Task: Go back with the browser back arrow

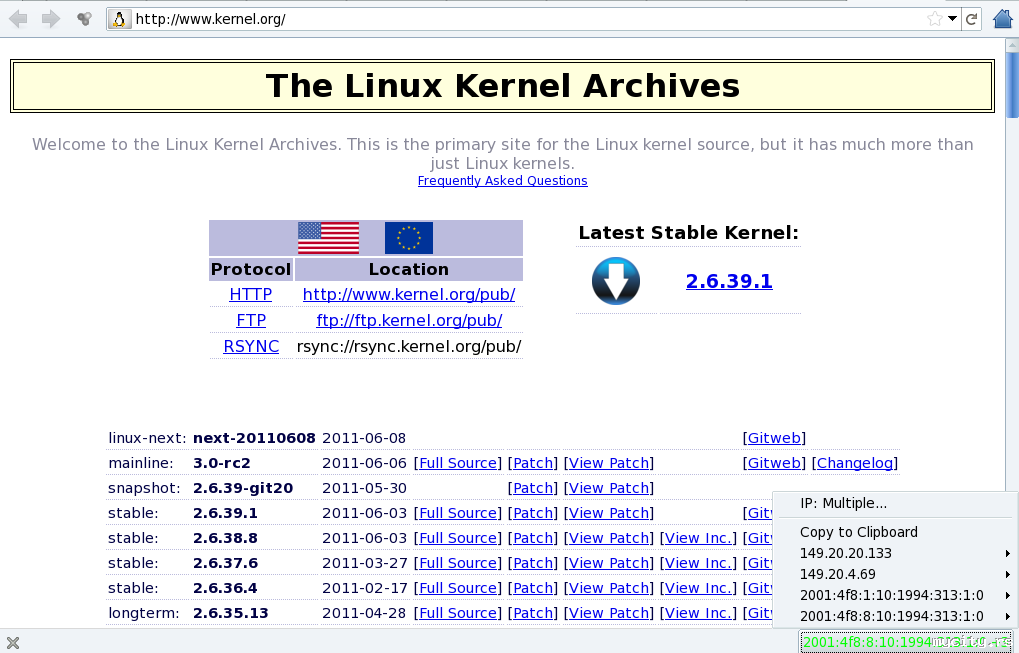Action: click(18, 19)
